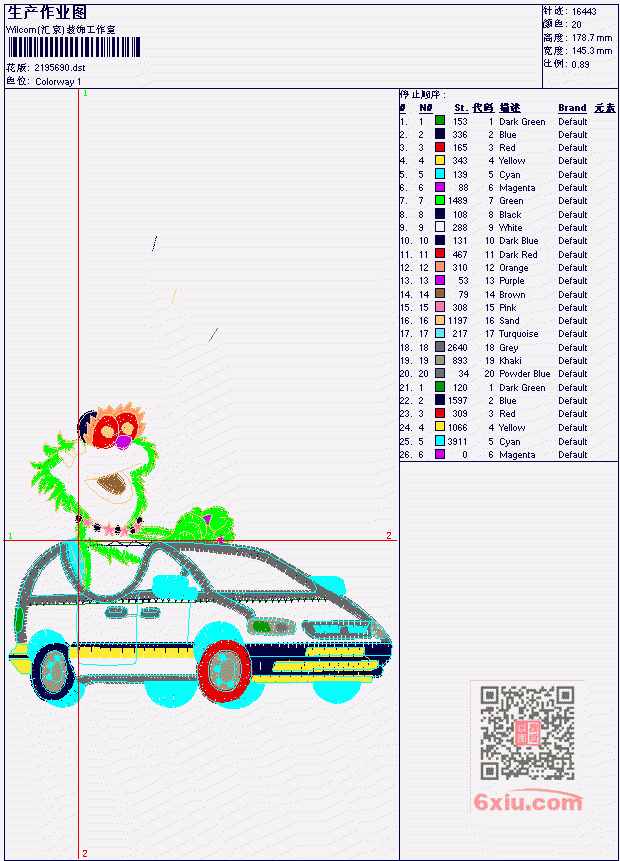Click the barcode under the Wilcom line

pos(74,47)
